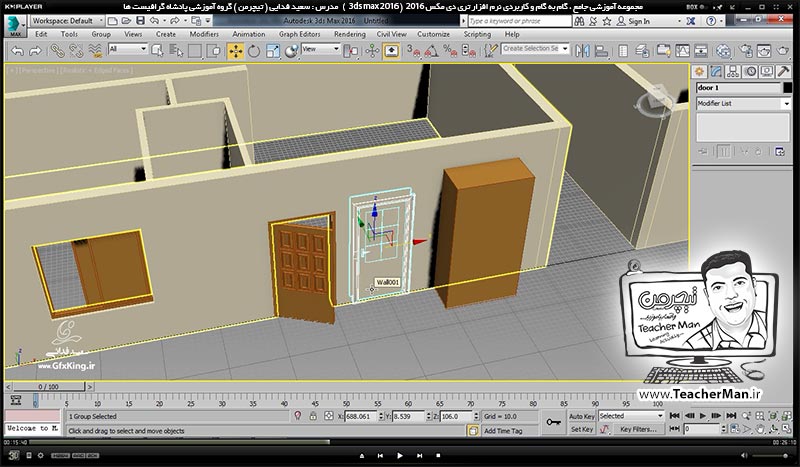Switch to Hierarchy command panel tab
The image size is (800, 467).
coord(733,72)
